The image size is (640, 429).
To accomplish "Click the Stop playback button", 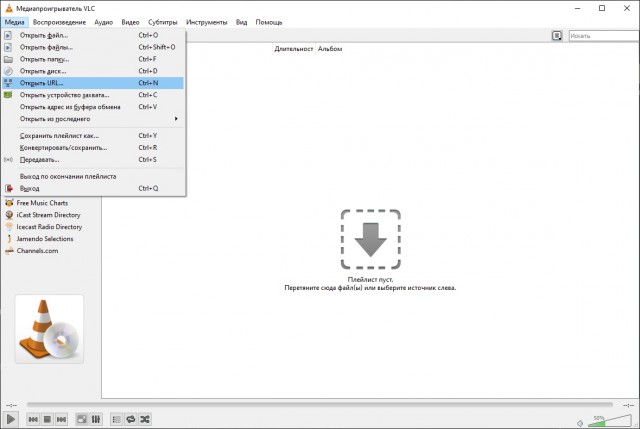I will tap(47, 418).
